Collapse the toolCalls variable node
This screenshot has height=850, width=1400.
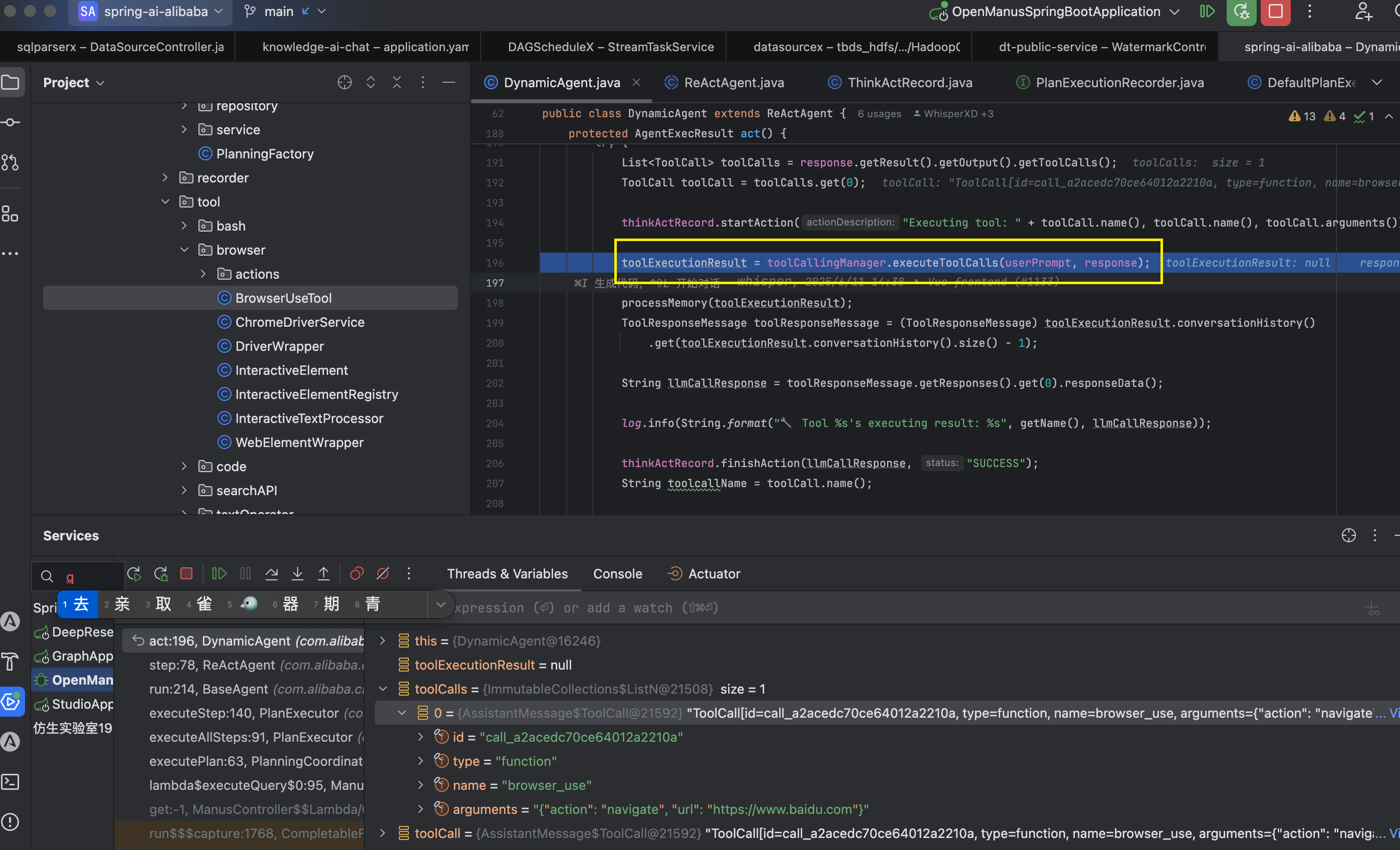[383, 689]
